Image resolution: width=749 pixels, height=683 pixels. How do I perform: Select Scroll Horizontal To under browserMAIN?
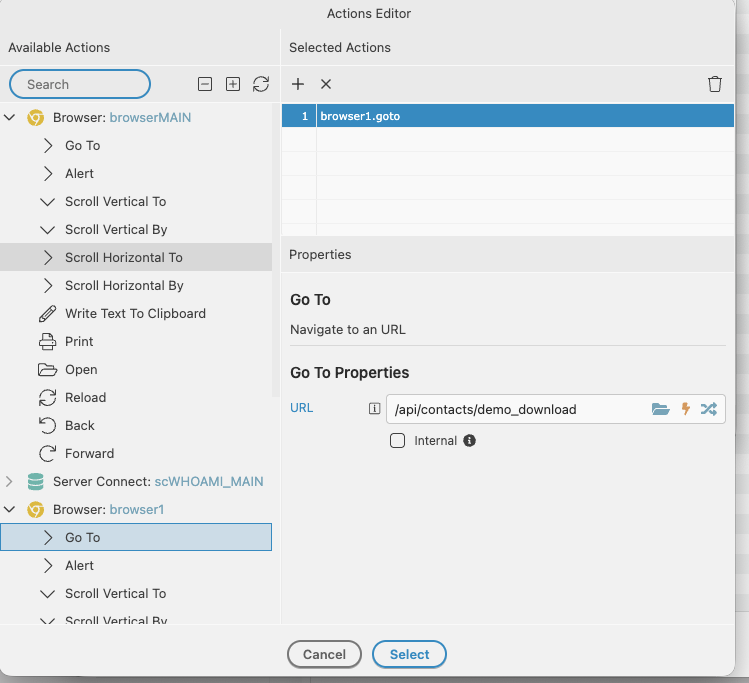[x=123, y=258]
